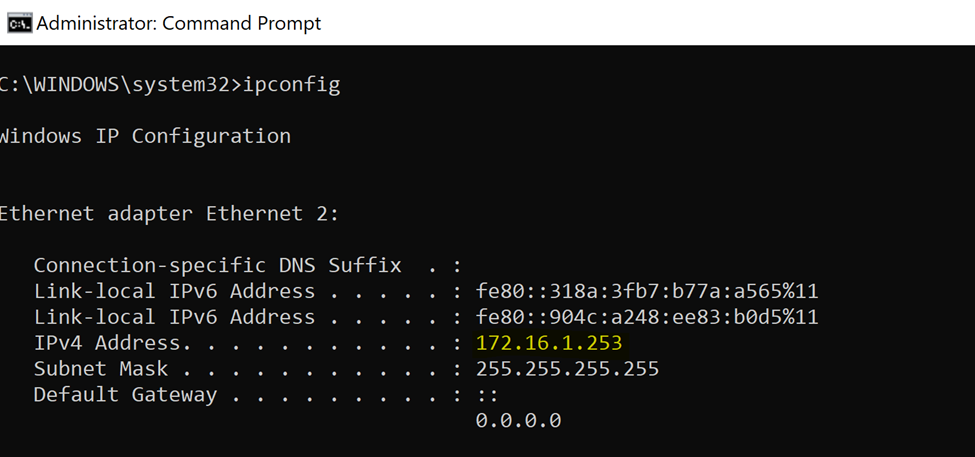This screenshot has height=457, width=975.
Task: Click the :: IPv6 default gateway value
Action: 488,395
